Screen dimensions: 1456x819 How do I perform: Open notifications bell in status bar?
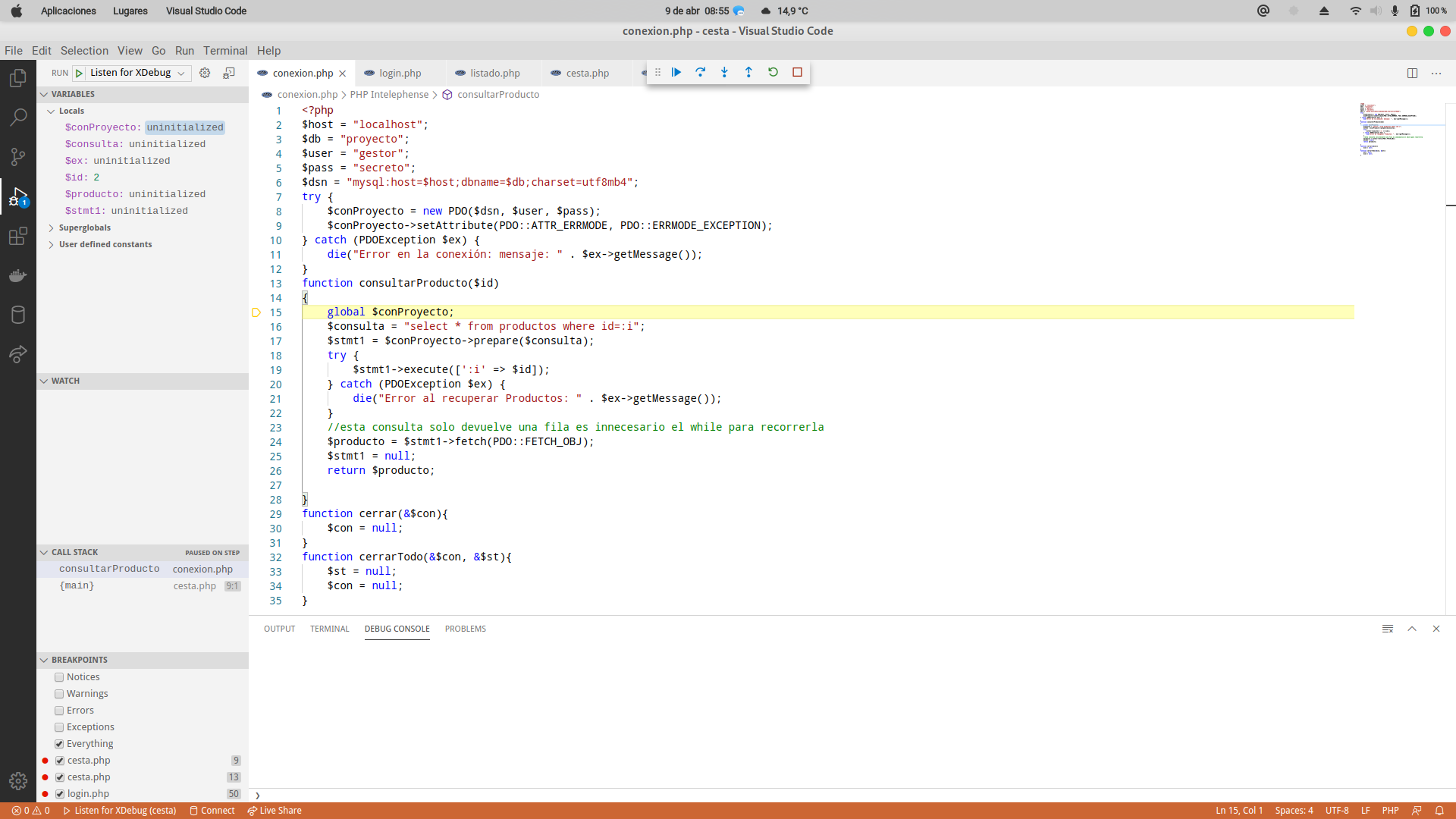[1439, 811]
